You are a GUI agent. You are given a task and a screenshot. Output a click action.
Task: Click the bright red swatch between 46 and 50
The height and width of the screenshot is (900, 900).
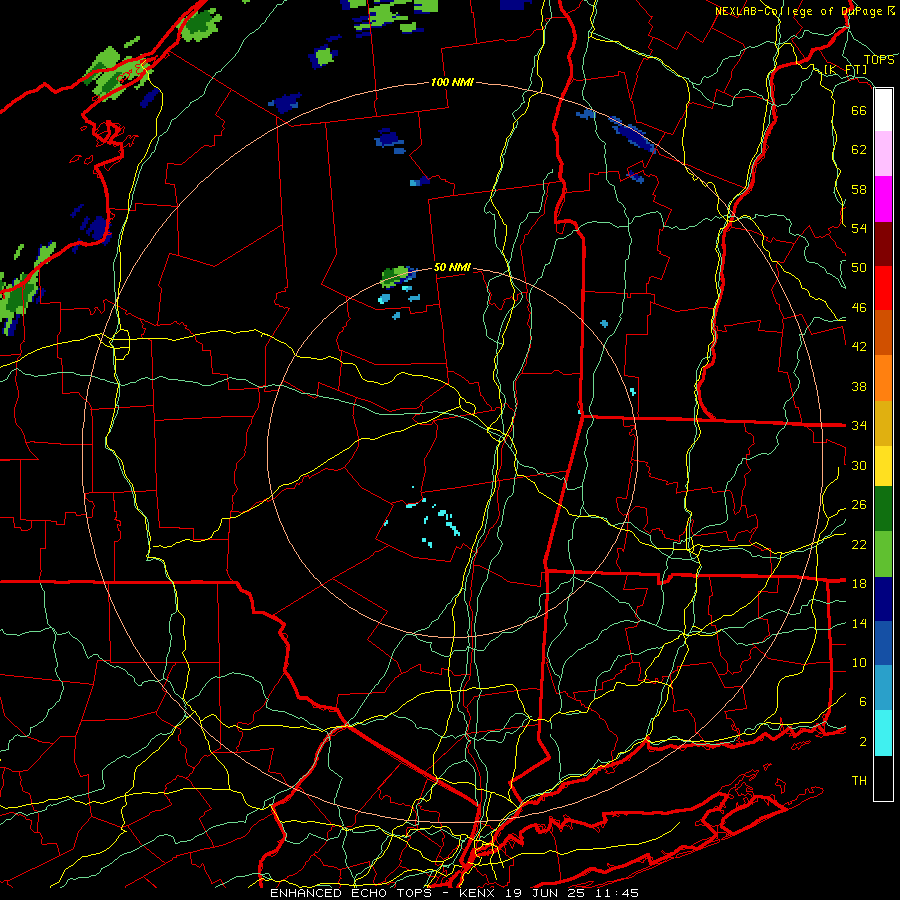(883, 288)
